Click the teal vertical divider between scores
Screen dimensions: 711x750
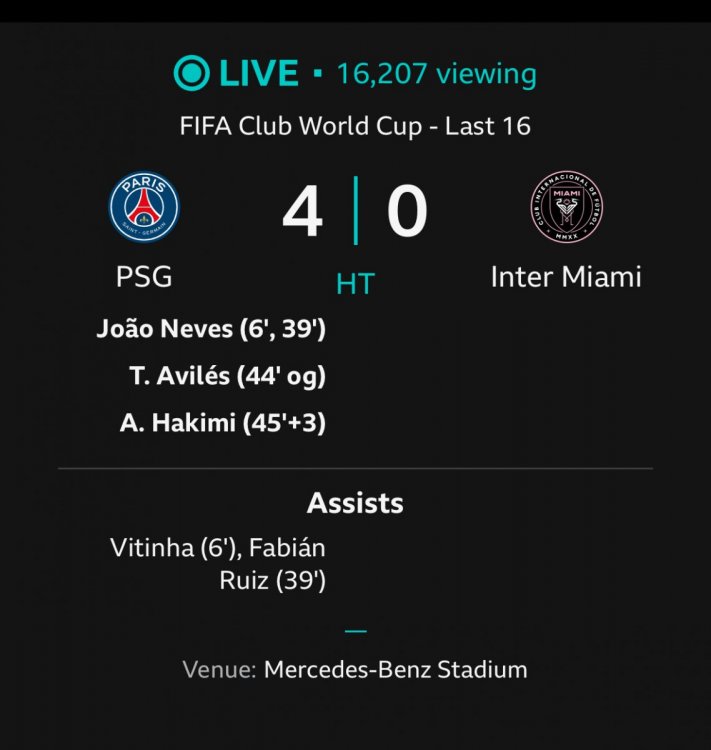pyautogui.click(x=356, y=210)
